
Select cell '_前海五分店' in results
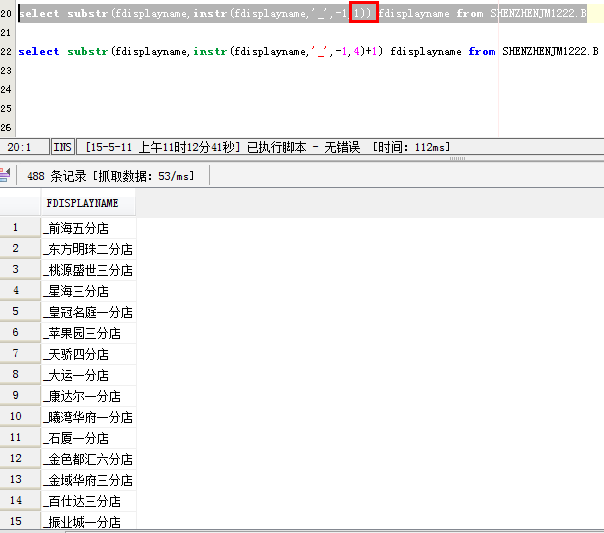coord(88,228)
